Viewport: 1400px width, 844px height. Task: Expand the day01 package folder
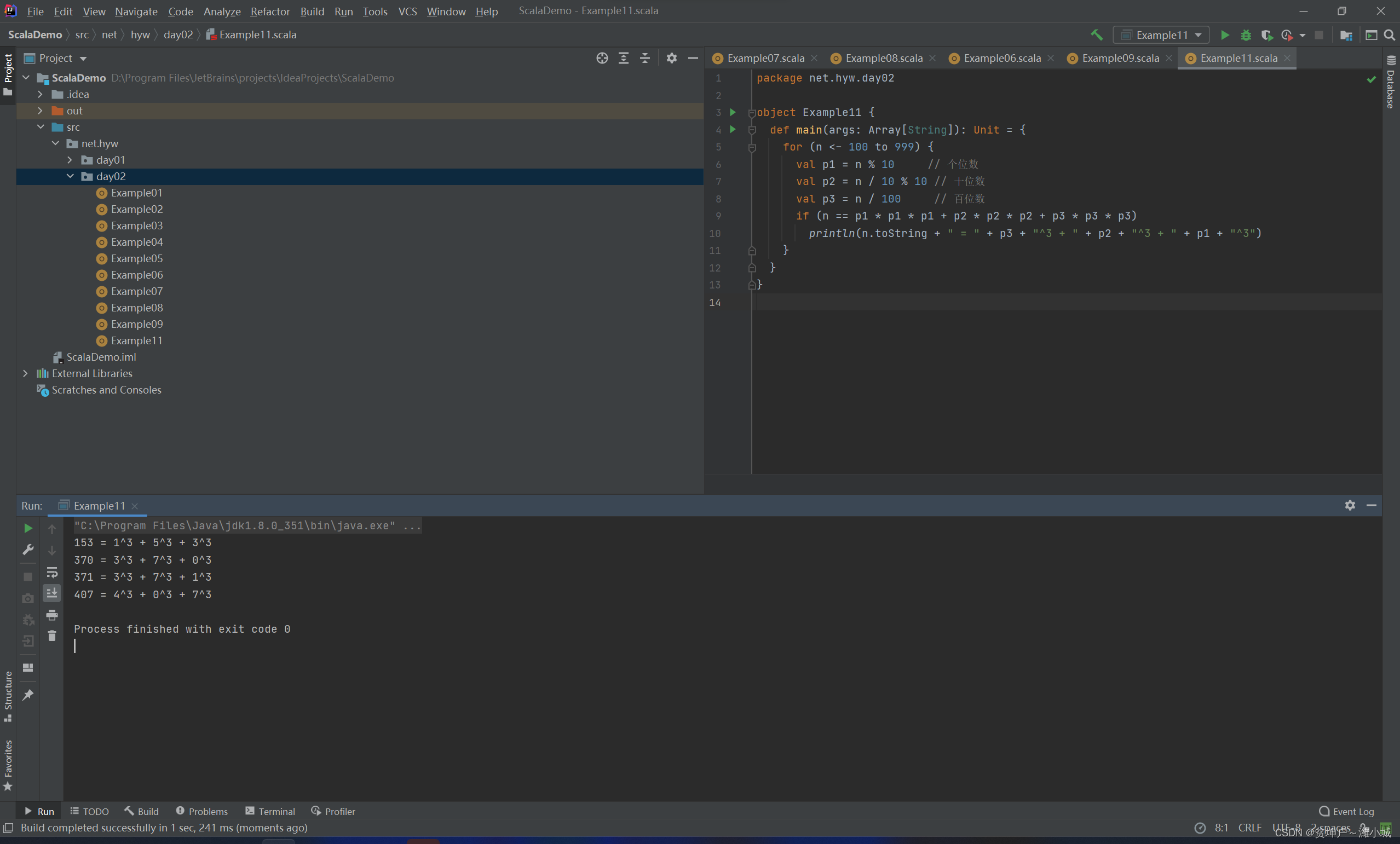click(x=70, y=160)
